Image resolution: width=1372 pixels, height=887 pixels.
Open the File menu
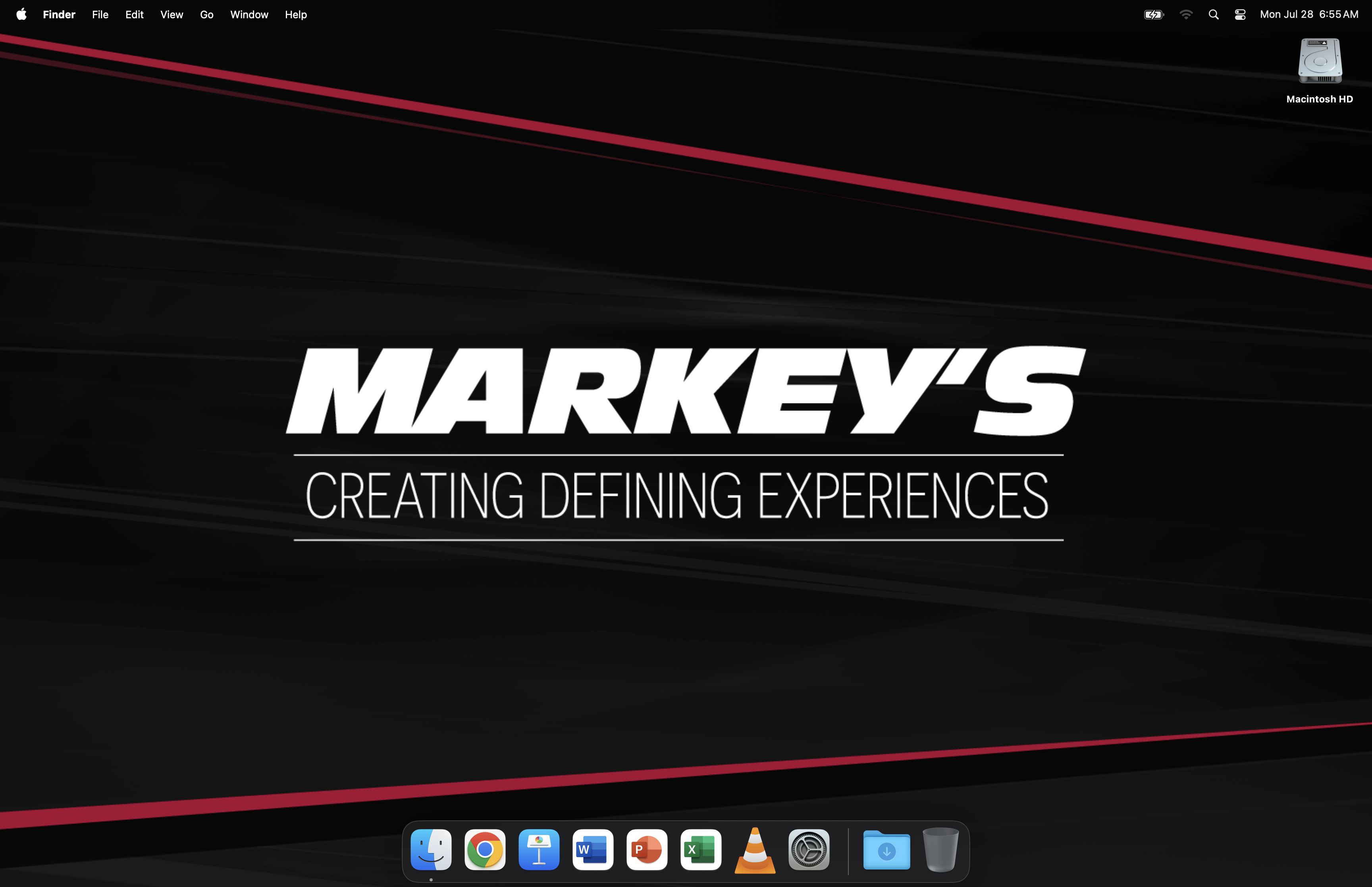click(100, 14)
